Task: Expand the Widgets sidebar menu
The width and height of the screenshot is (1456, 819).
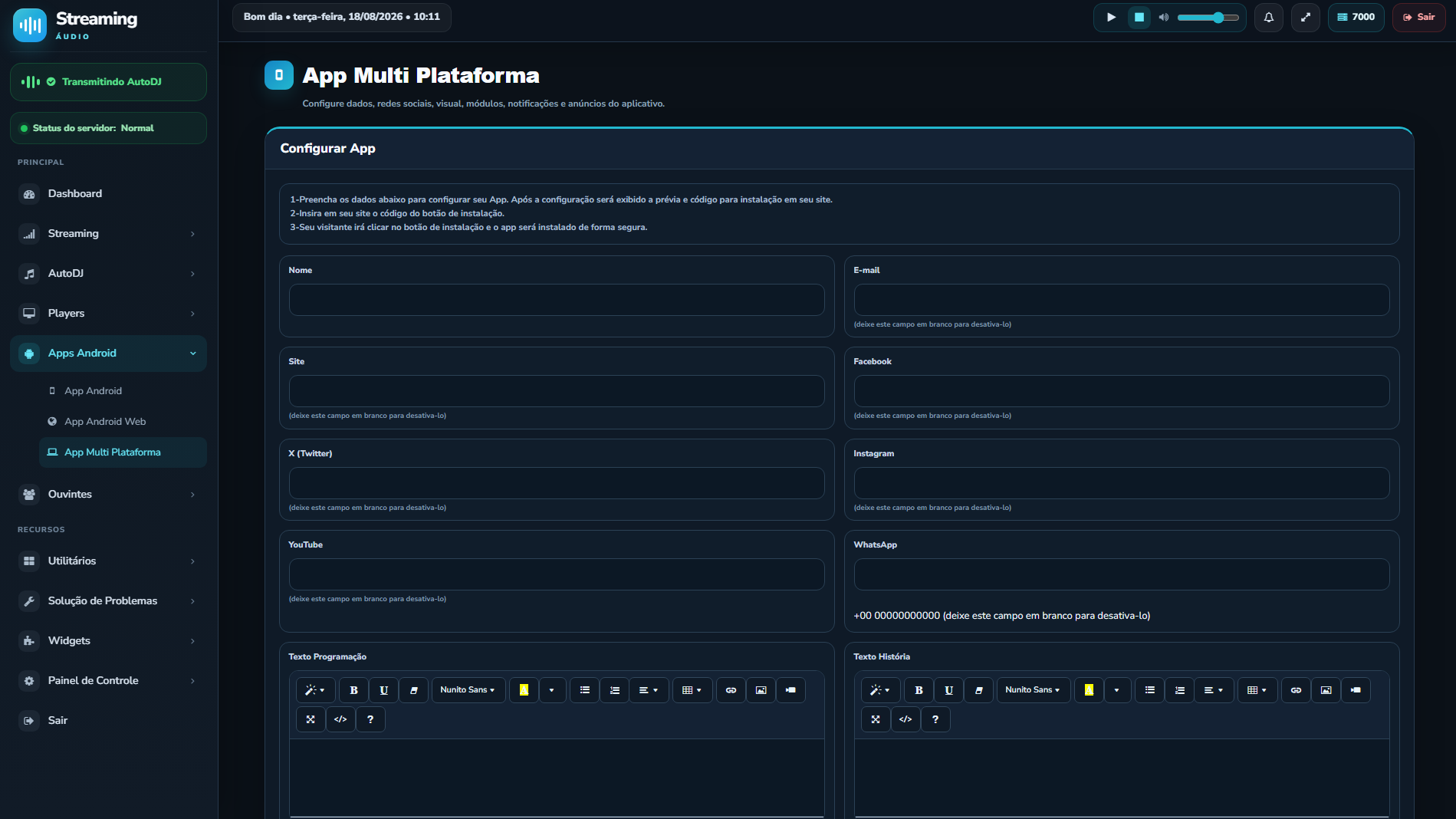Action: point(108,641)
